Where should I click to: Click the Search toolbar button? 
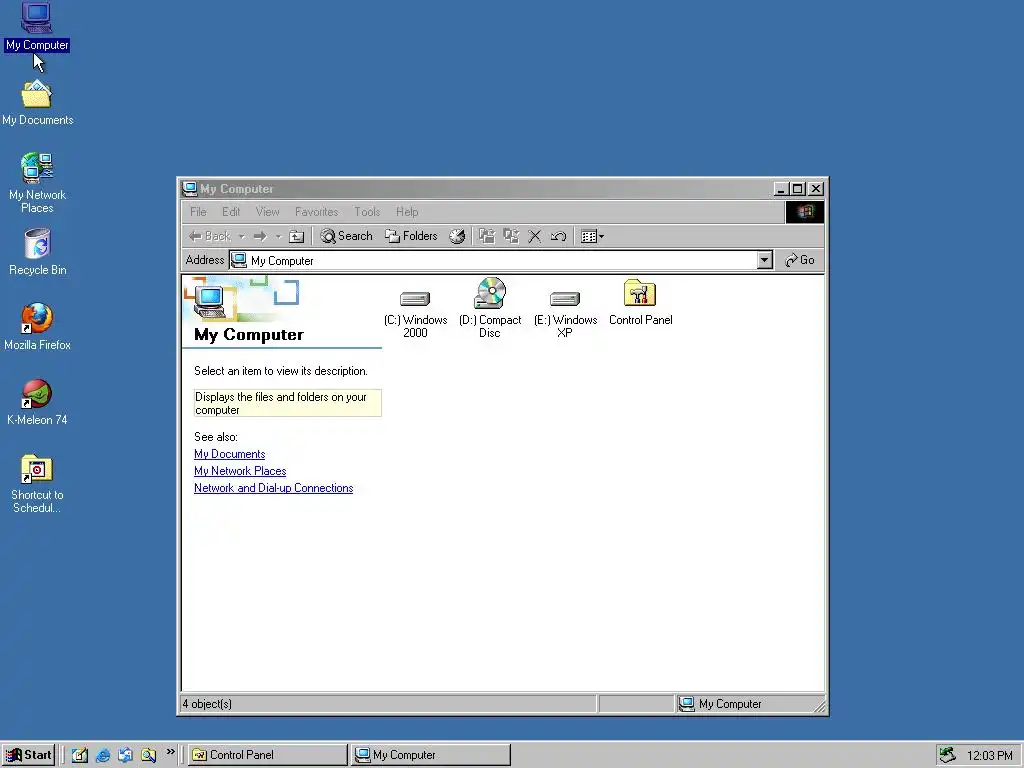click(347, 236)
